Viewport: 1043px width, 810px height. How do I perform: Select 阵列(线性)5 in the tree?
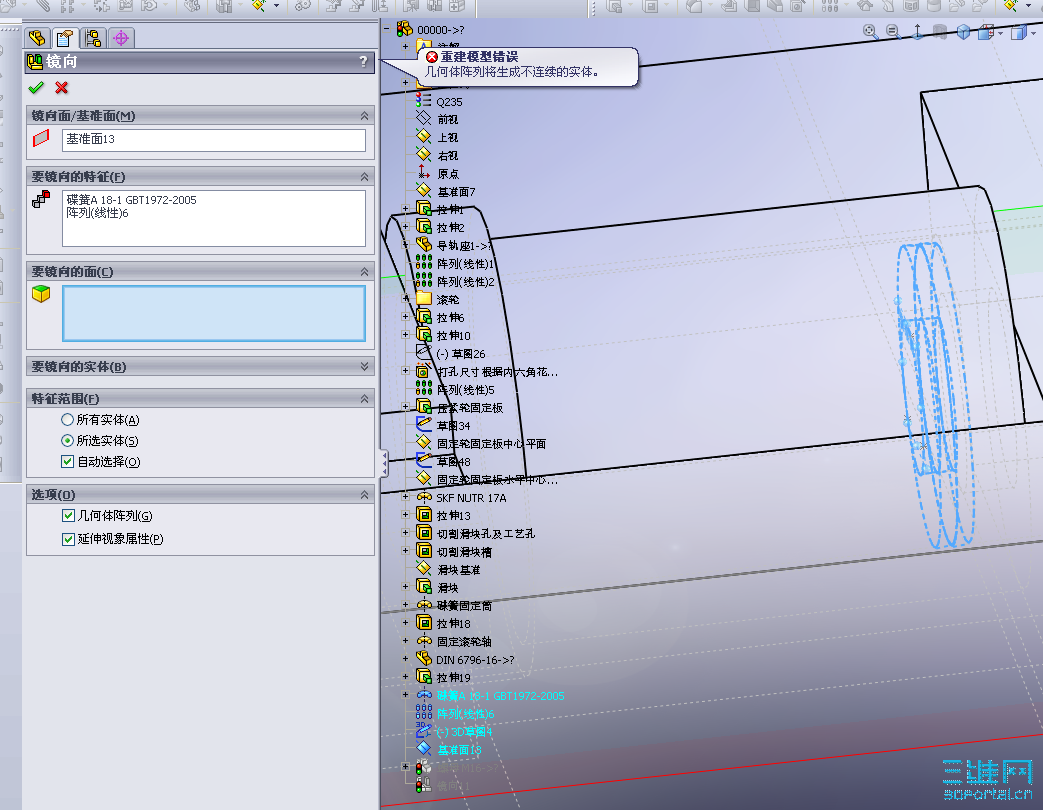click(466, 390)
